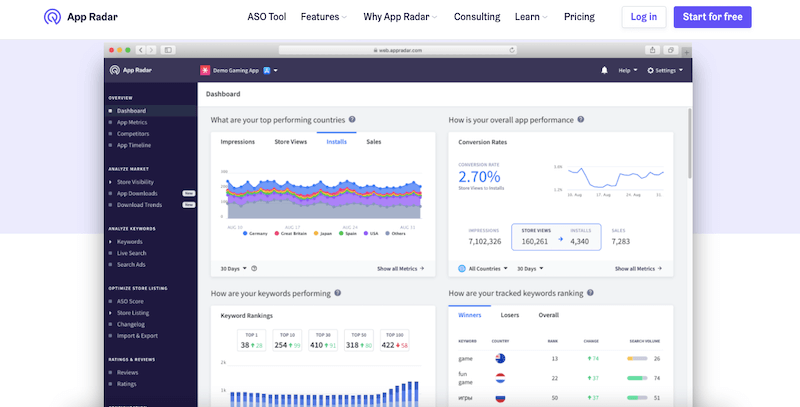
Task: Expand the Why App Radar menu
Action: pyautogui.click(x=400, y=17)
